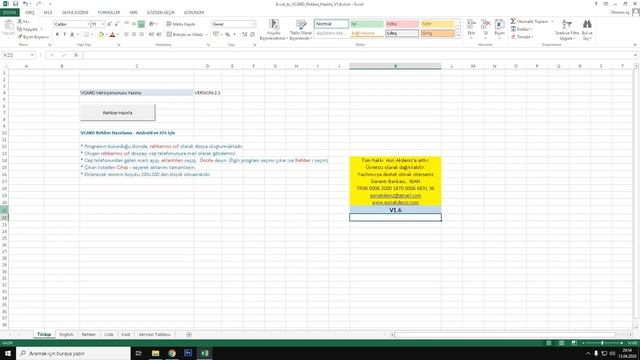Click Biçim Boyacısı format painter
The image size is (640, 360).
[33, 37]
